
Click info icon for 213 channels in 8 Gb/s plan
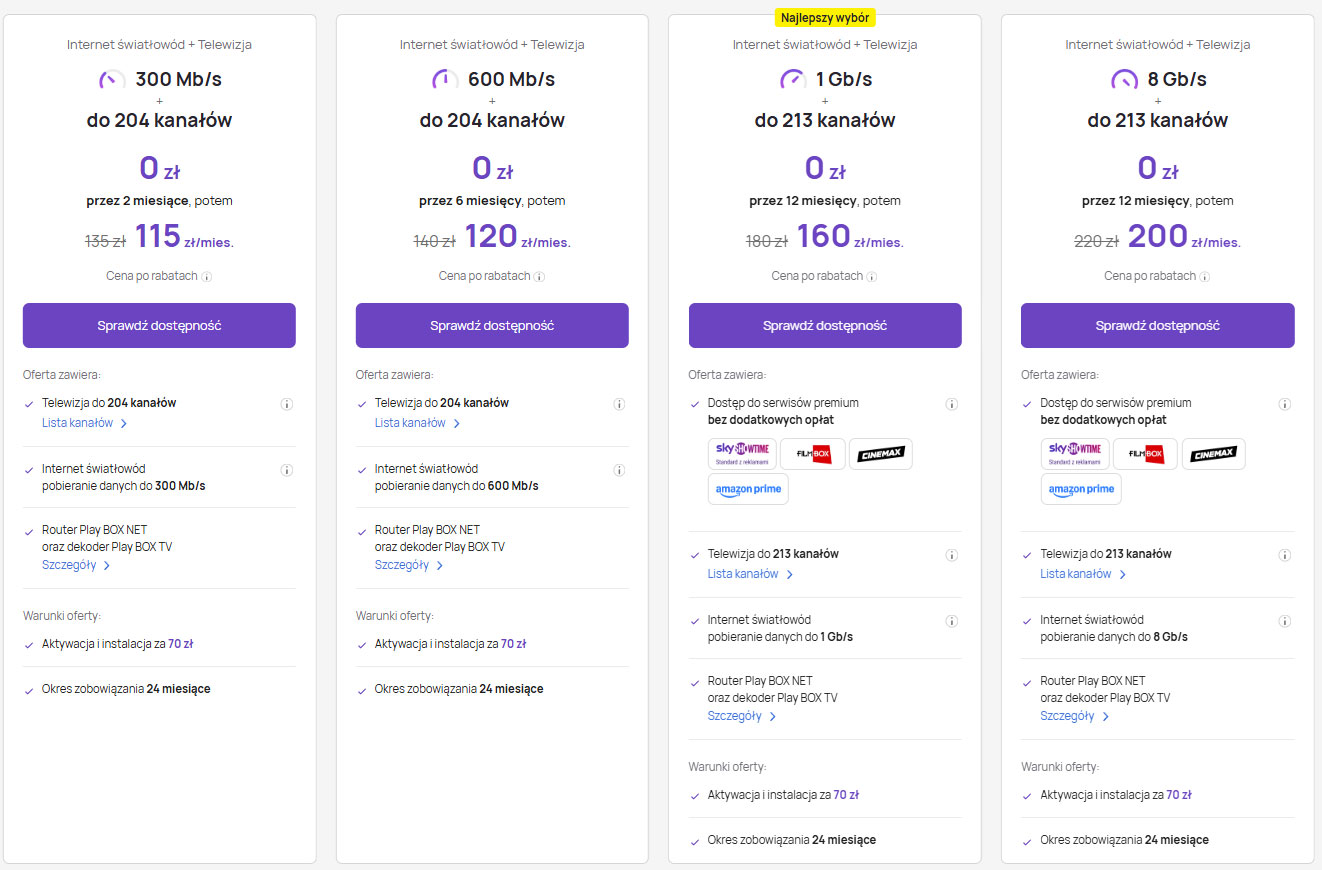(1284, 556)
